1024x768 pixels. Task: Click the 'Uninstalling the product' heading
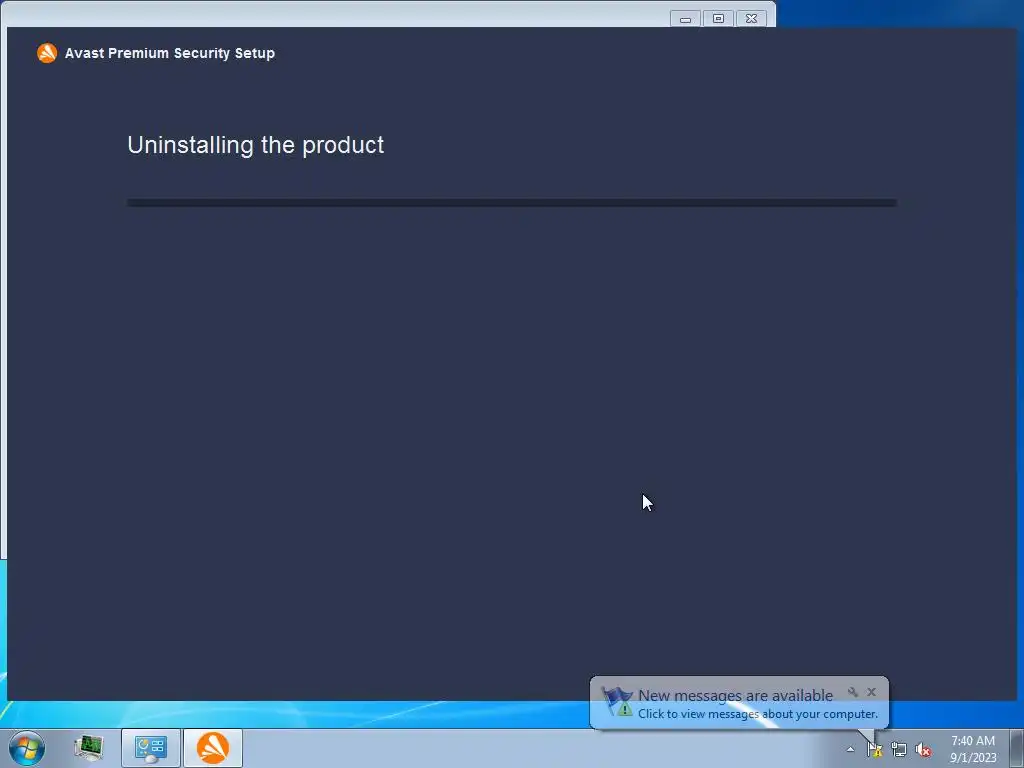[255, 145]
